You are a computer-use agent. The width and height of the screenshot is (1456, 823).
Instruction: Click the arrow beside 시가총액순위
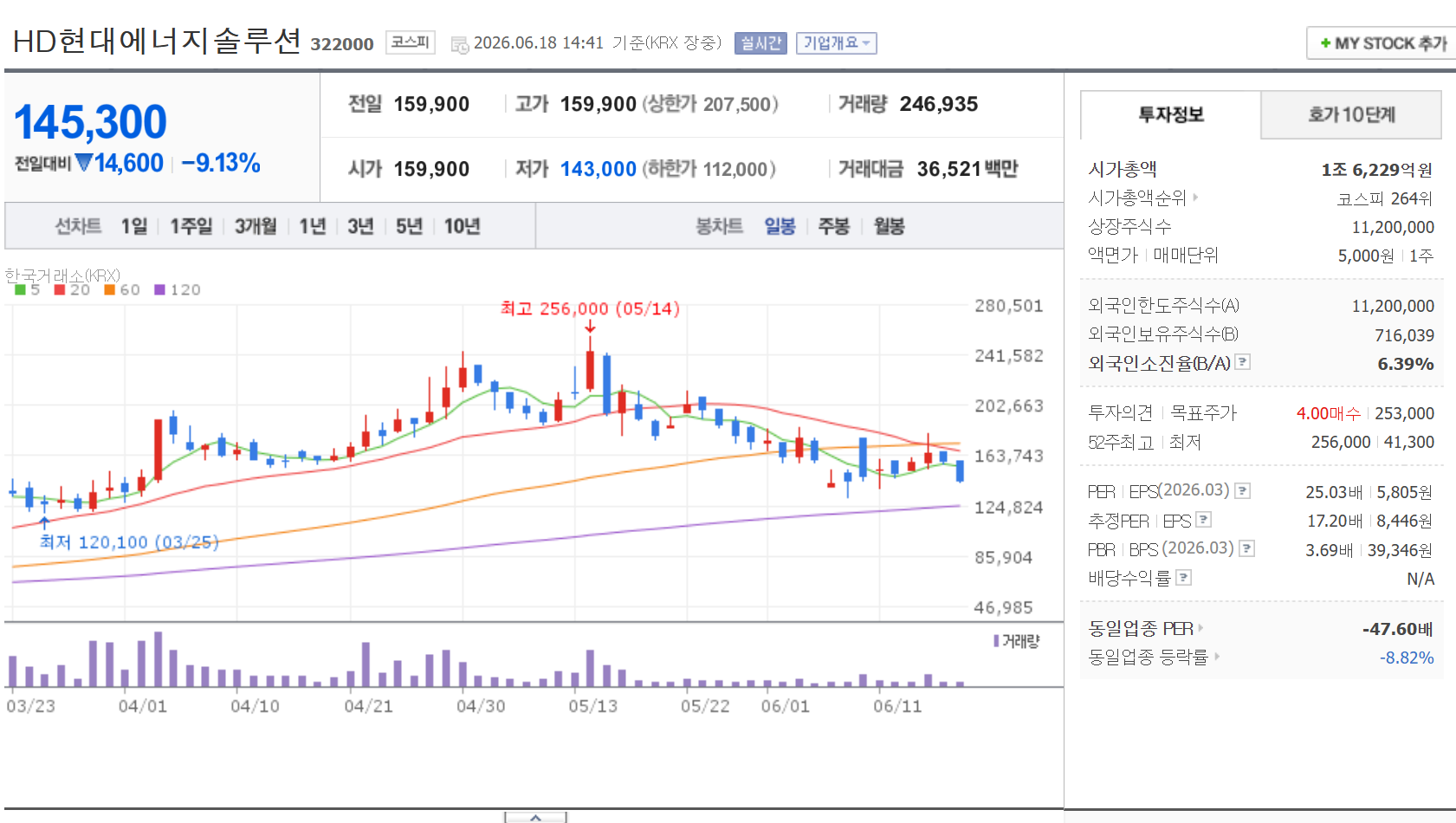(x=1195, y=198)
